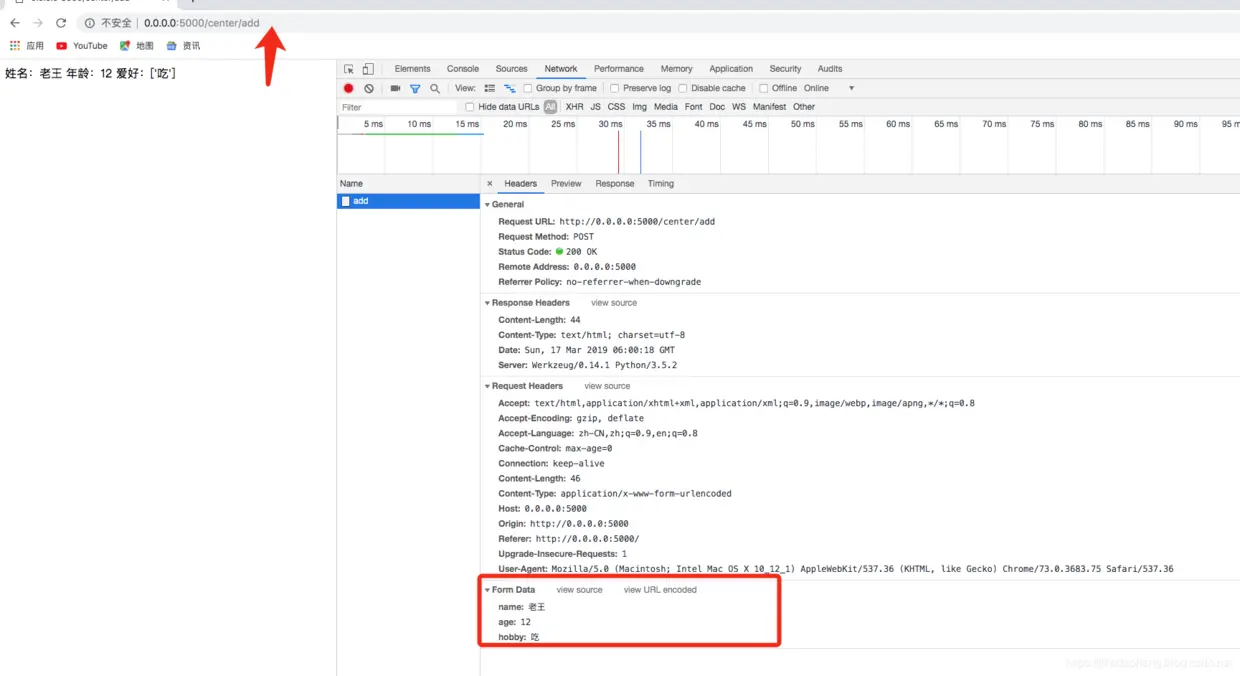The image size is (1240, 676).
Task: Open the apps grid bookmark icon
Action: [15, 46]
